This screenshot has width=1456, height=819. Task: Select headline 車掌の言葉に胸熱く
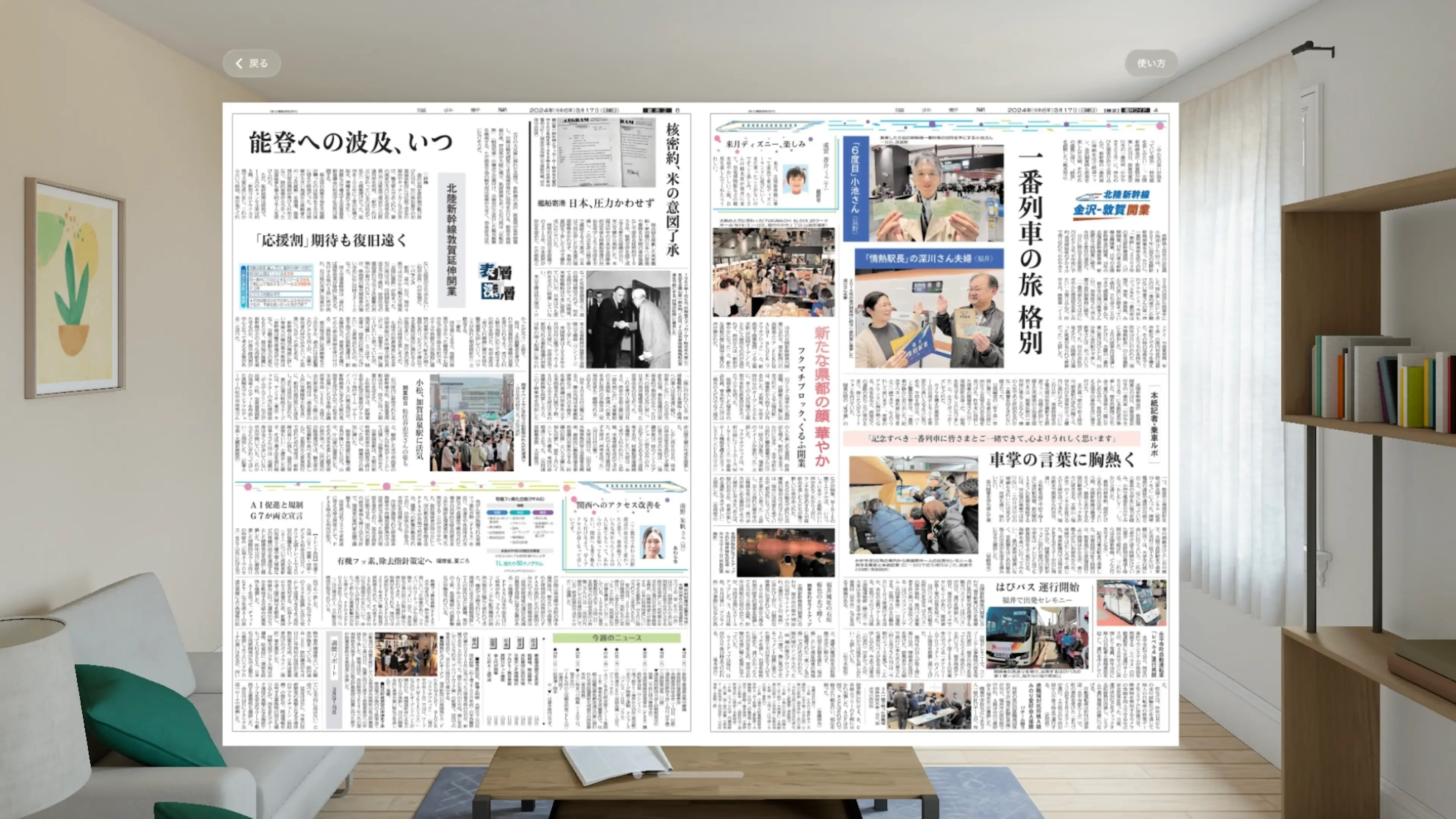1062,460
